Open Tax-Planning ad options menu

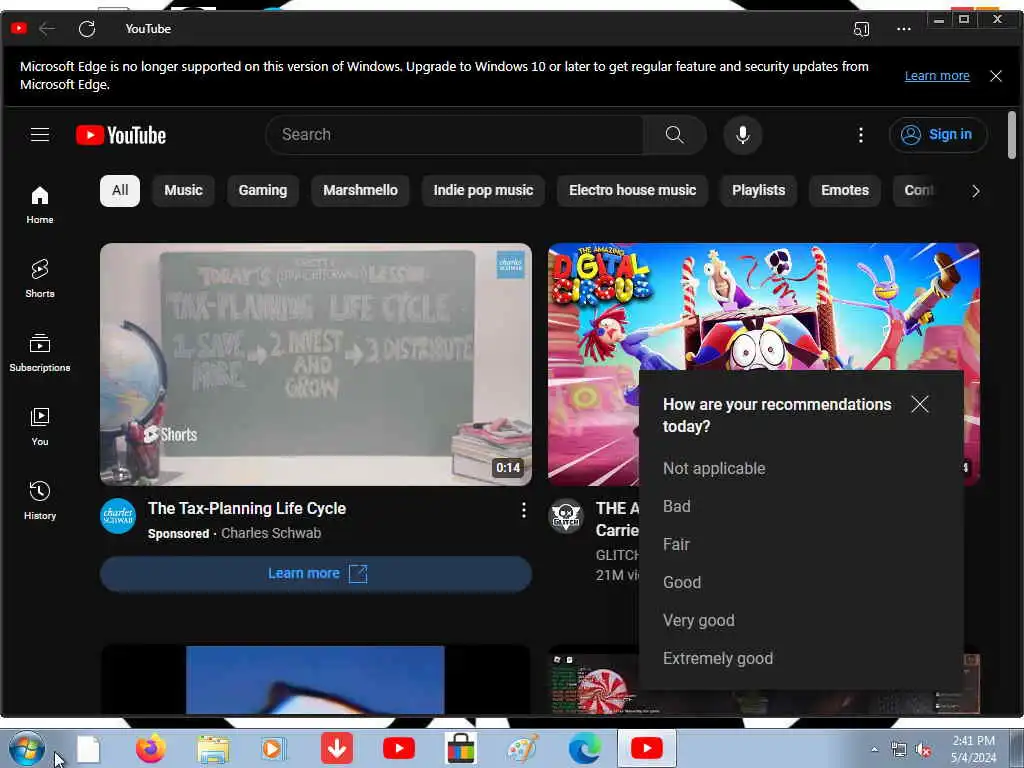(x=524, y=510)
